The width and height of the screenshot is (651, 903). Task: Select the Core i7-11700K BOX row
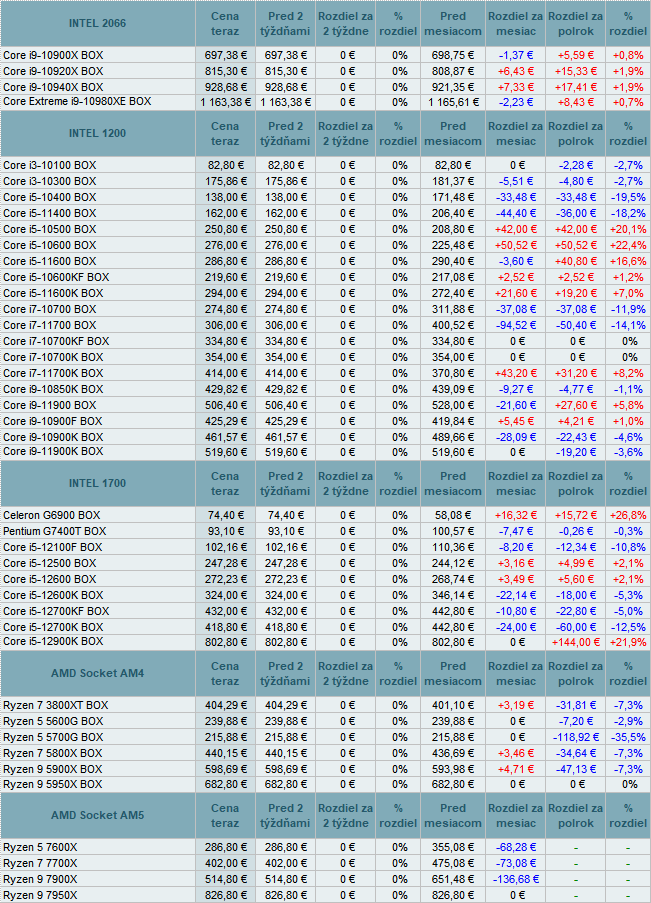[x=53, y=374]
